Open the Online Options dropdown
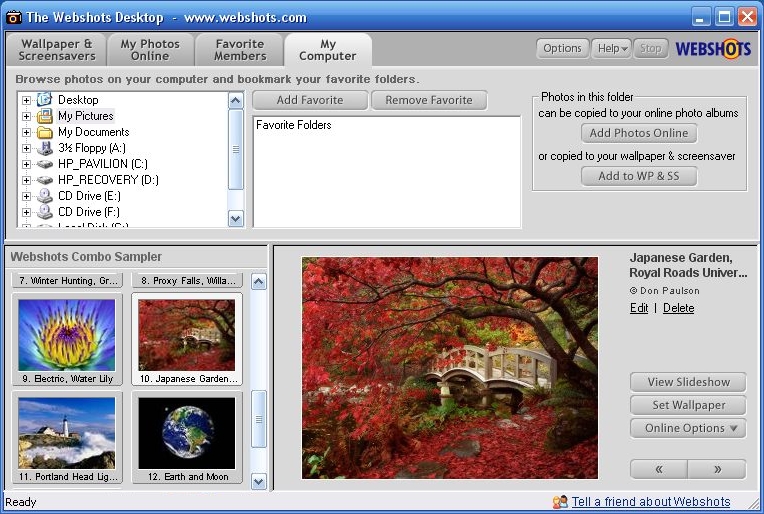764x514 pixels. coord(688,428)
